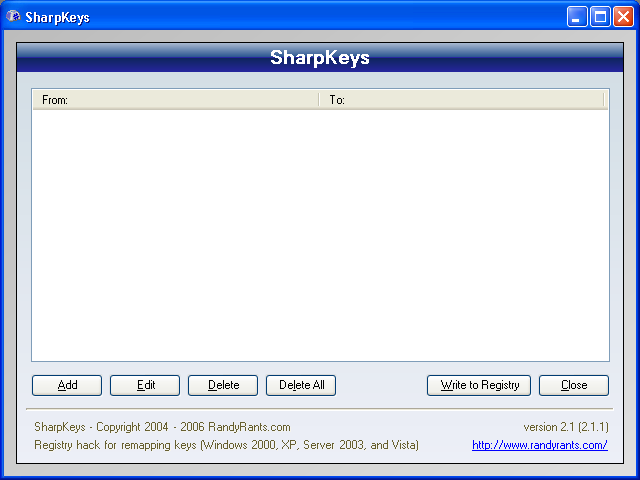Image resolution: width=640 pixels, height=480 pixels.
Task: Sort by the To column header
Action: tap(462, 100)
